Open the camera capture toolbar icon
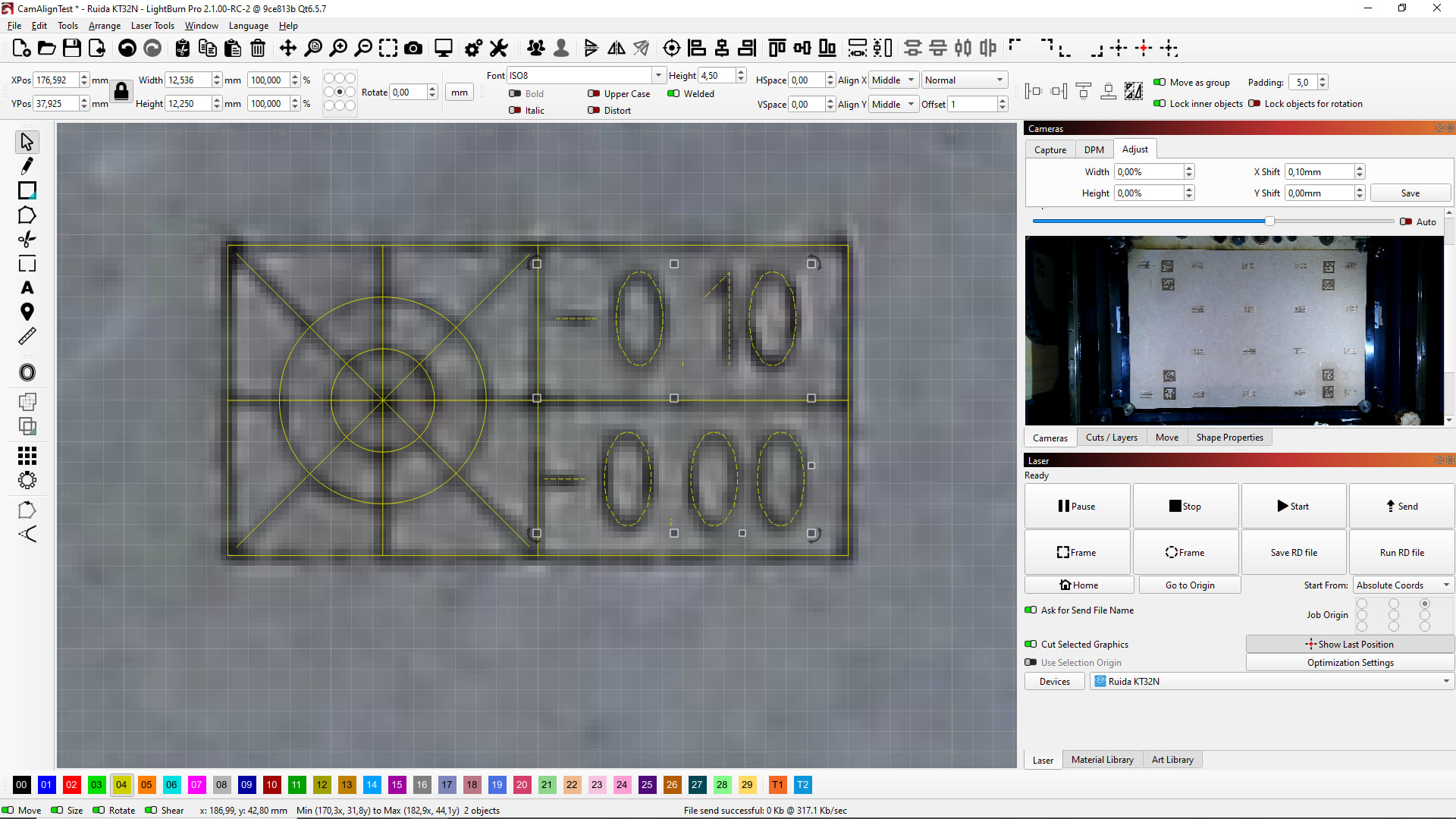1456x819 pixels. pos(413,49)
